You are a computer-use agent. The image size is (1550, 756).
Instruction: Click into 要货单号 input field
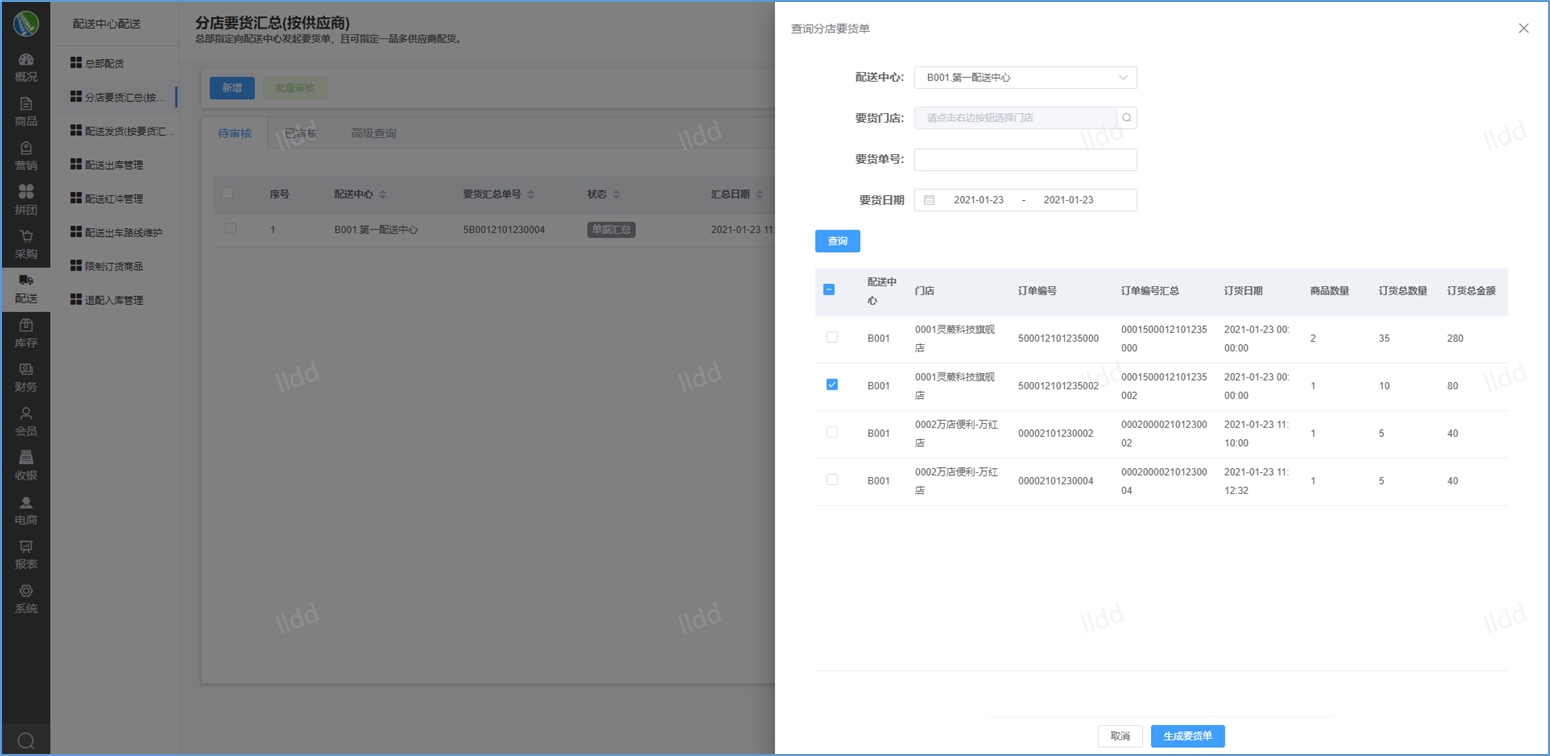click(x=1025, y=160)
